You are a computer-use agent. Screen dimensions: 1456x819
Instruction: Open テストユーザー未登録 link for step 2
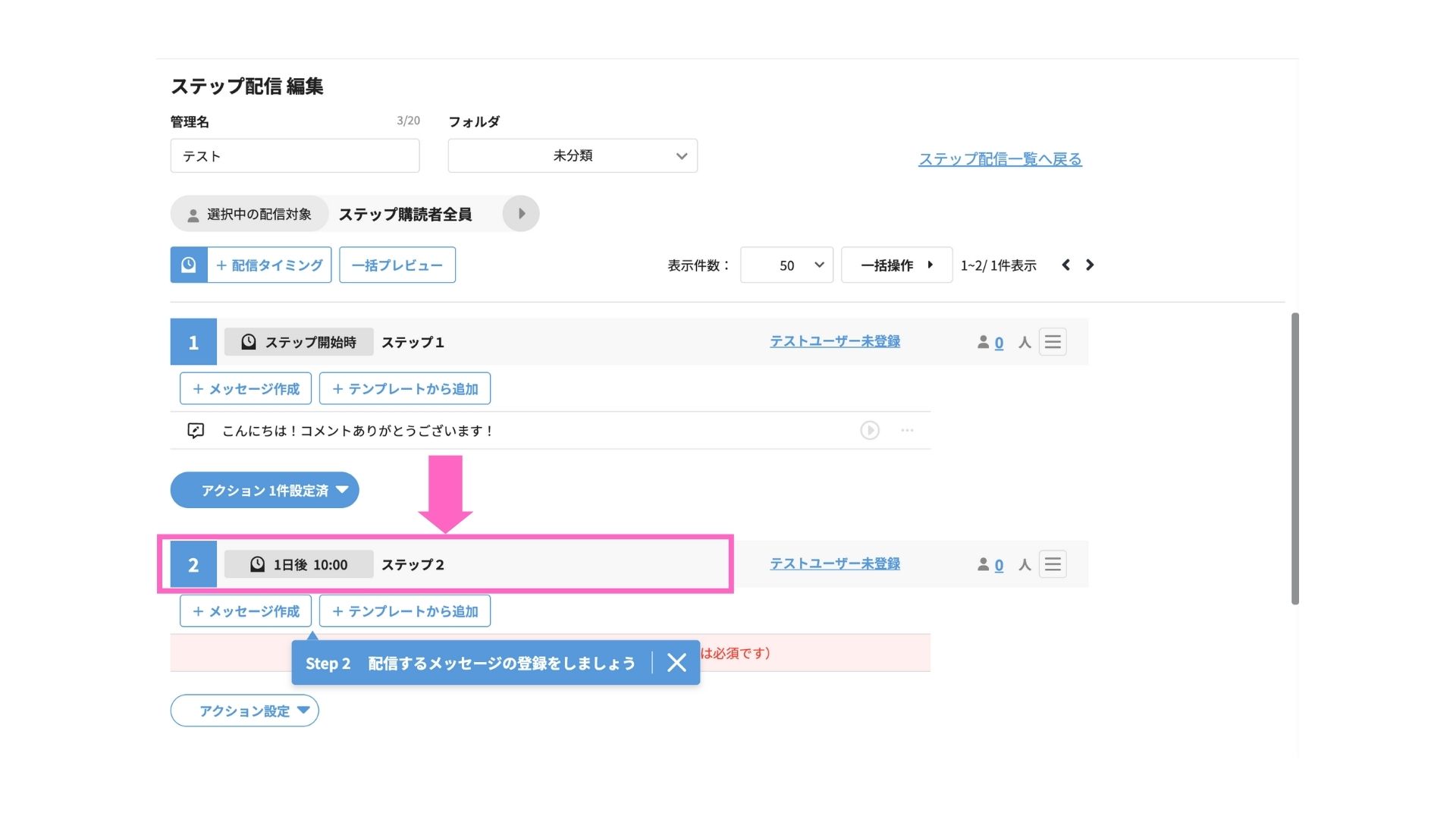pyautogui.click(x=835, y=563)
